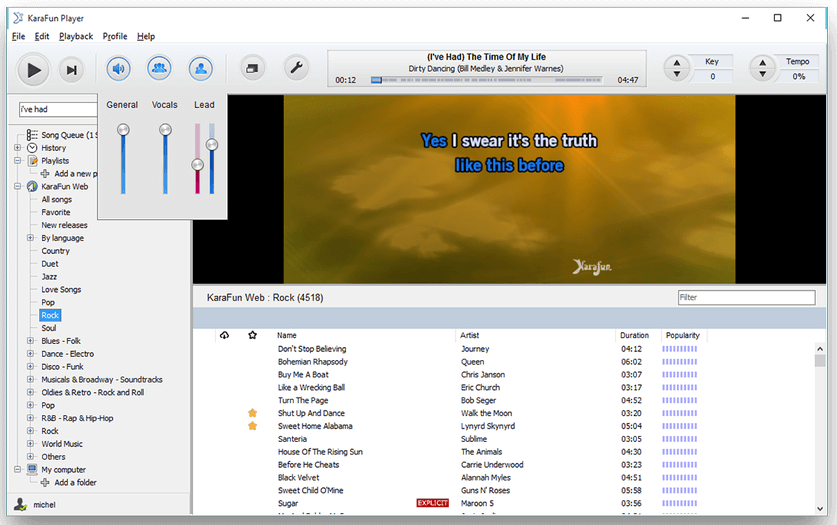
Task: Click the song list scrollbar up arrow
Action: (820, 348)
